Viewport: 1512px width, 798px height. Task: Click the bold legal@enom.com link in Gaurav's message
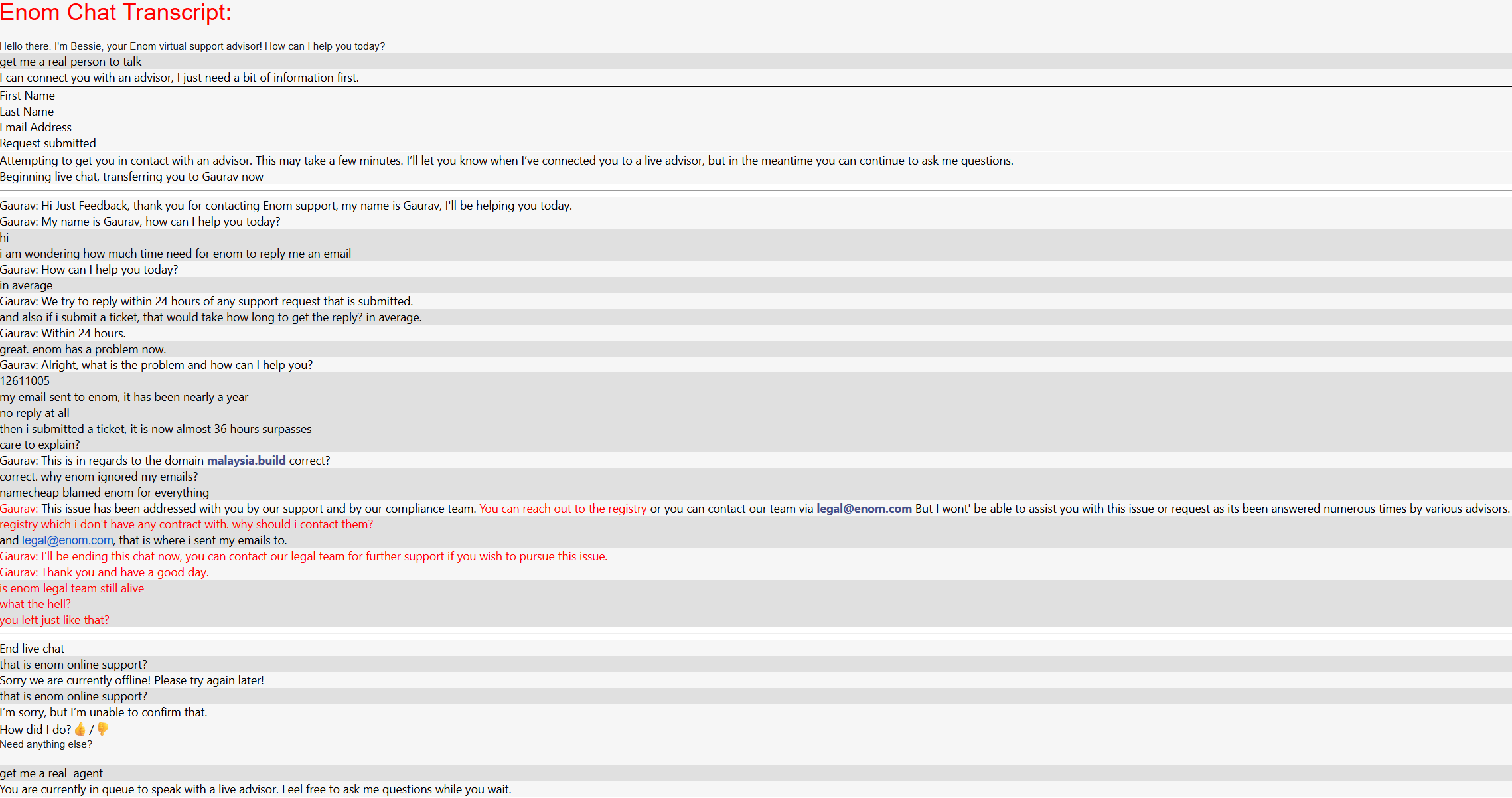click(x=864, y=509)
